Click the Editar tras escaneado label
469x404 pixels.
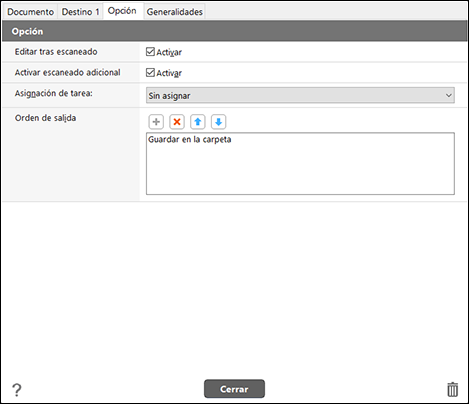point(56,52)
